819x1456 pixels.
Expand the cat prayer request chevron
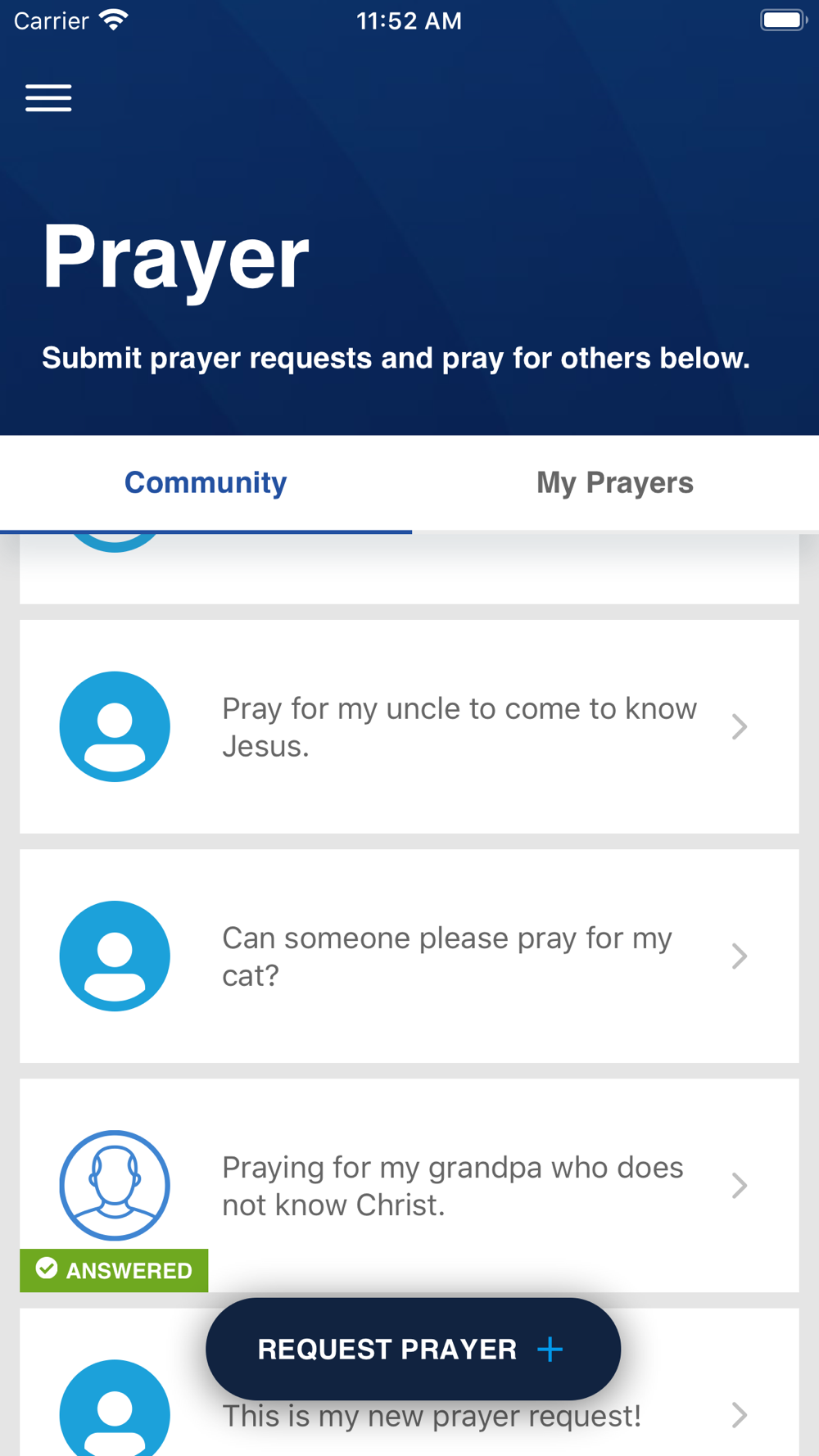coord(740,956)
